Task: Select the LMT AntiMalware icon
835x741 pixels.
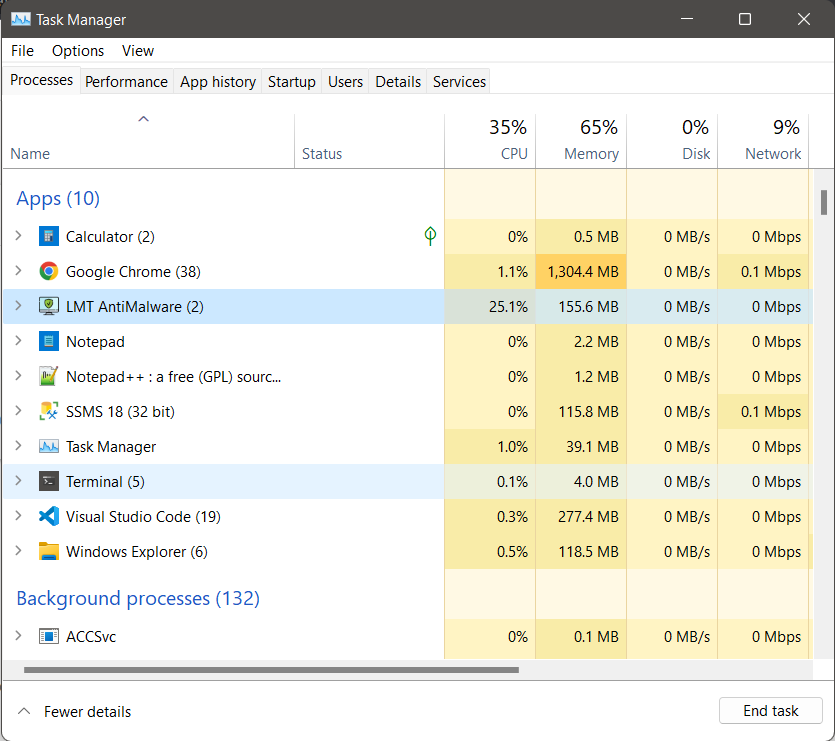Action: [48, 307]
